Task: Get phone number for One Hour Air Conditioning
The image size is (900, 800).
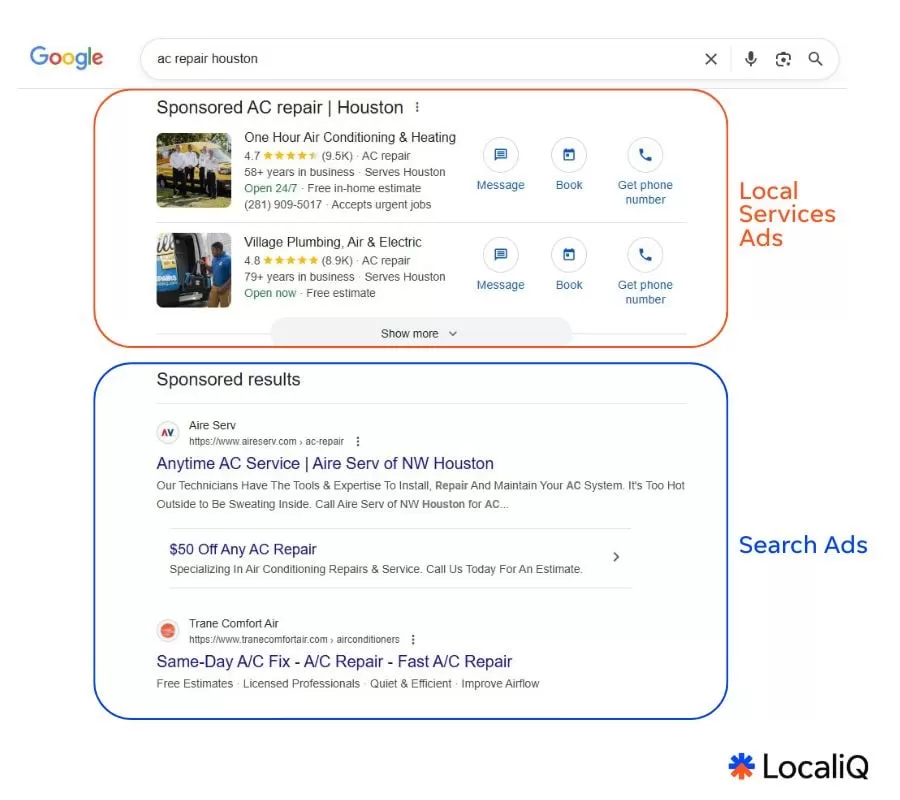Action: point(645,172)
